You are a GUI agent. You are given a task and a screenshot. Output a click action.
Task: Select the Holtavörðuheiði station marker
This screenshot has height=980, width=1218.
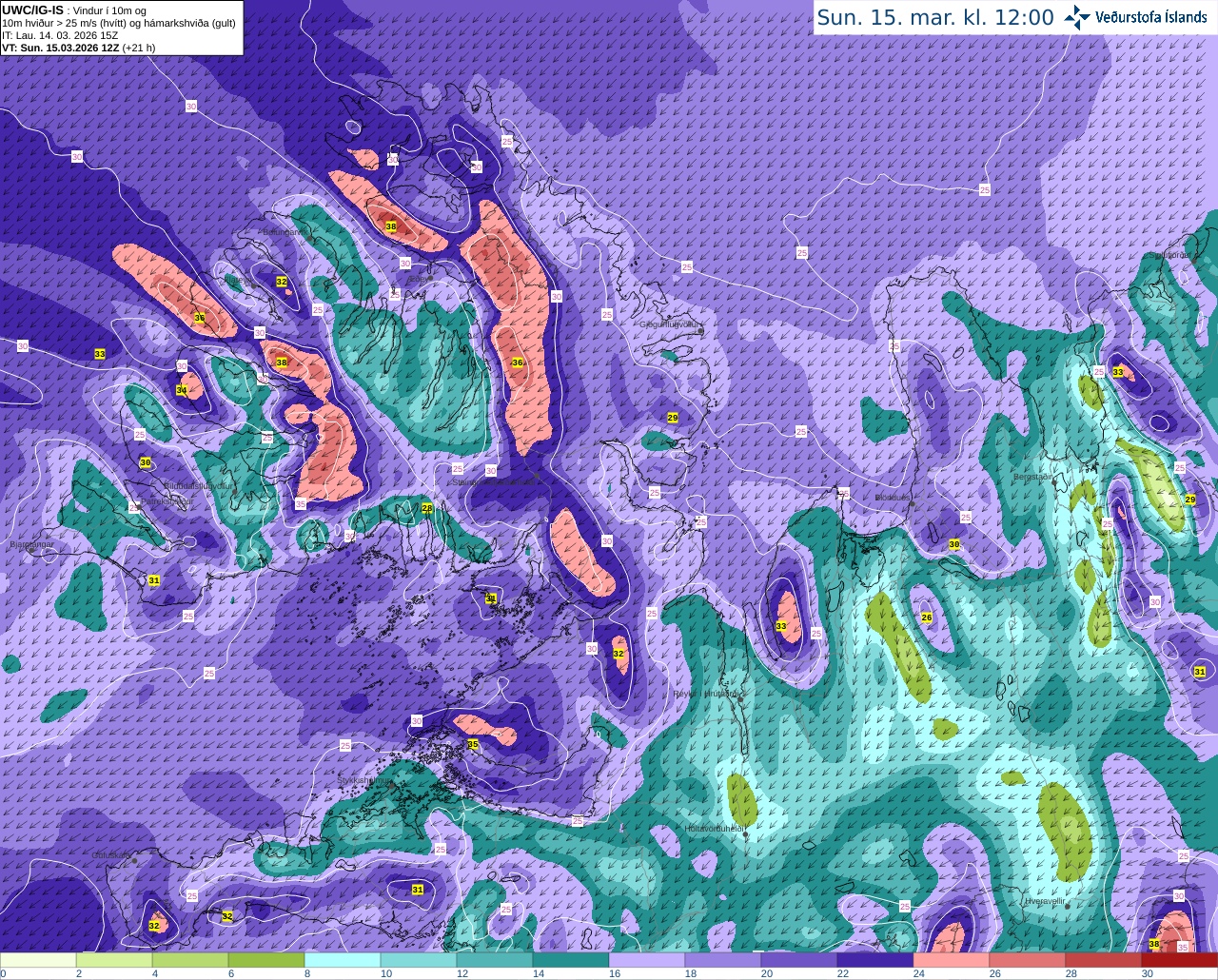(745, 834)
